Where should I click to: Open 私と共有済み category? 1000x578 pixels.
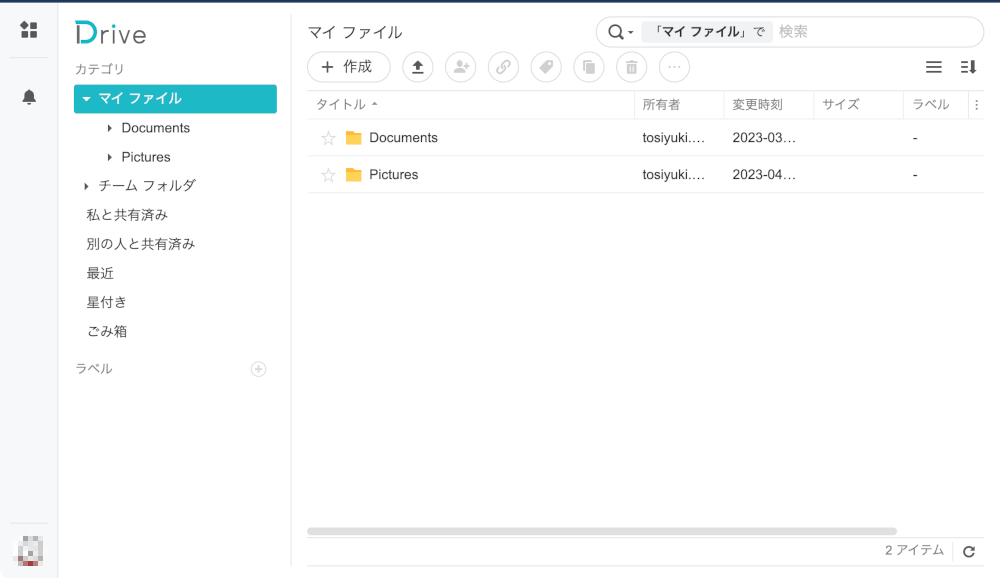[127, 215]
